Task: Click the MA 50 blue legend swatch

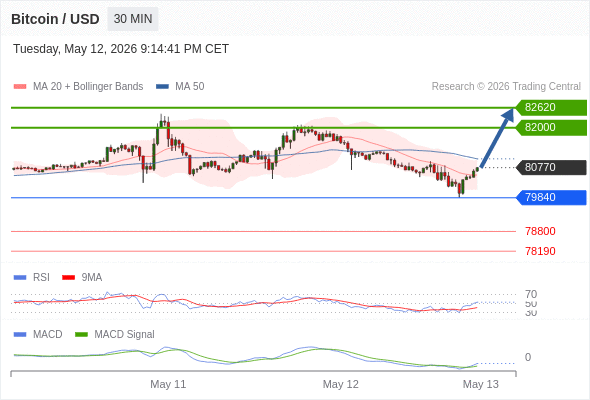Action: pyautogui.click(x=162, y=87)
